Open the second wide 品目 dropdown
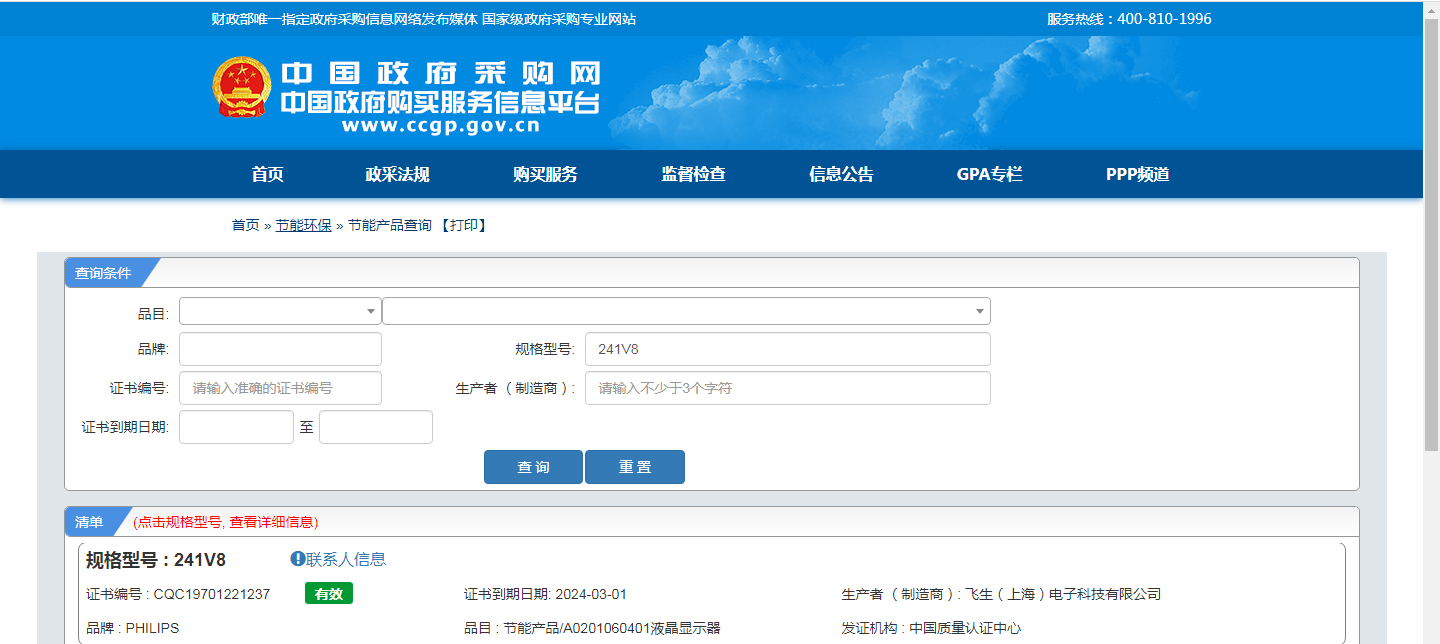This screenshot has height=644, width=1440. (x=686, y=311)
